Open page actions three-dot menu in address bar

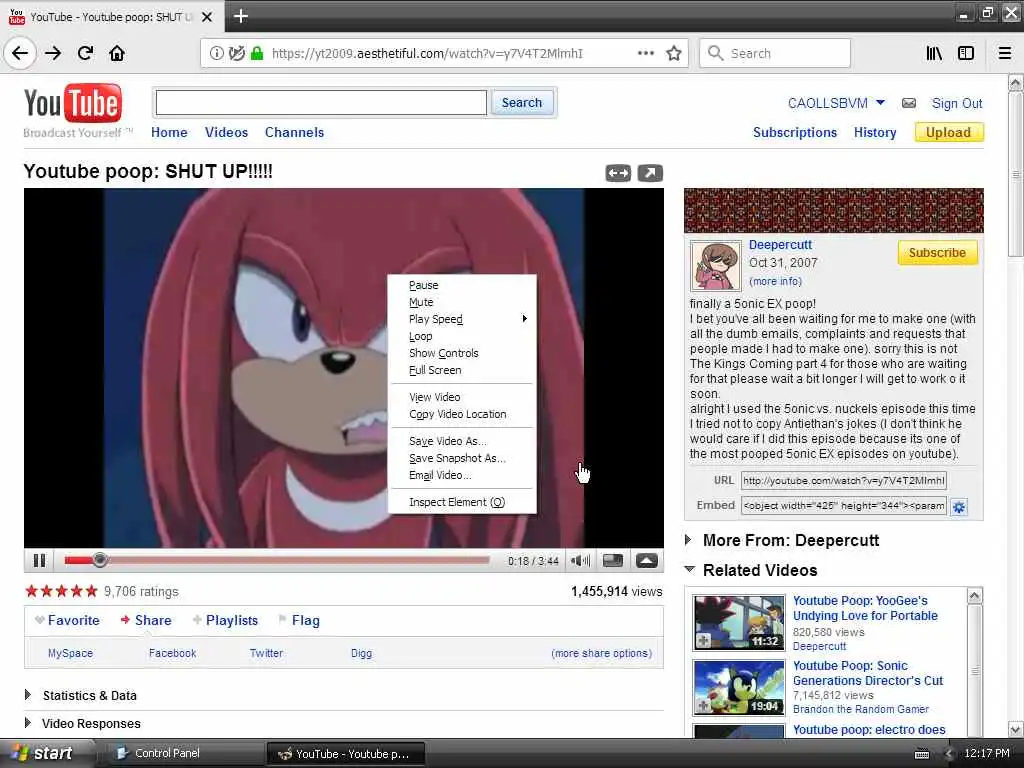click(x=646, y=54)
